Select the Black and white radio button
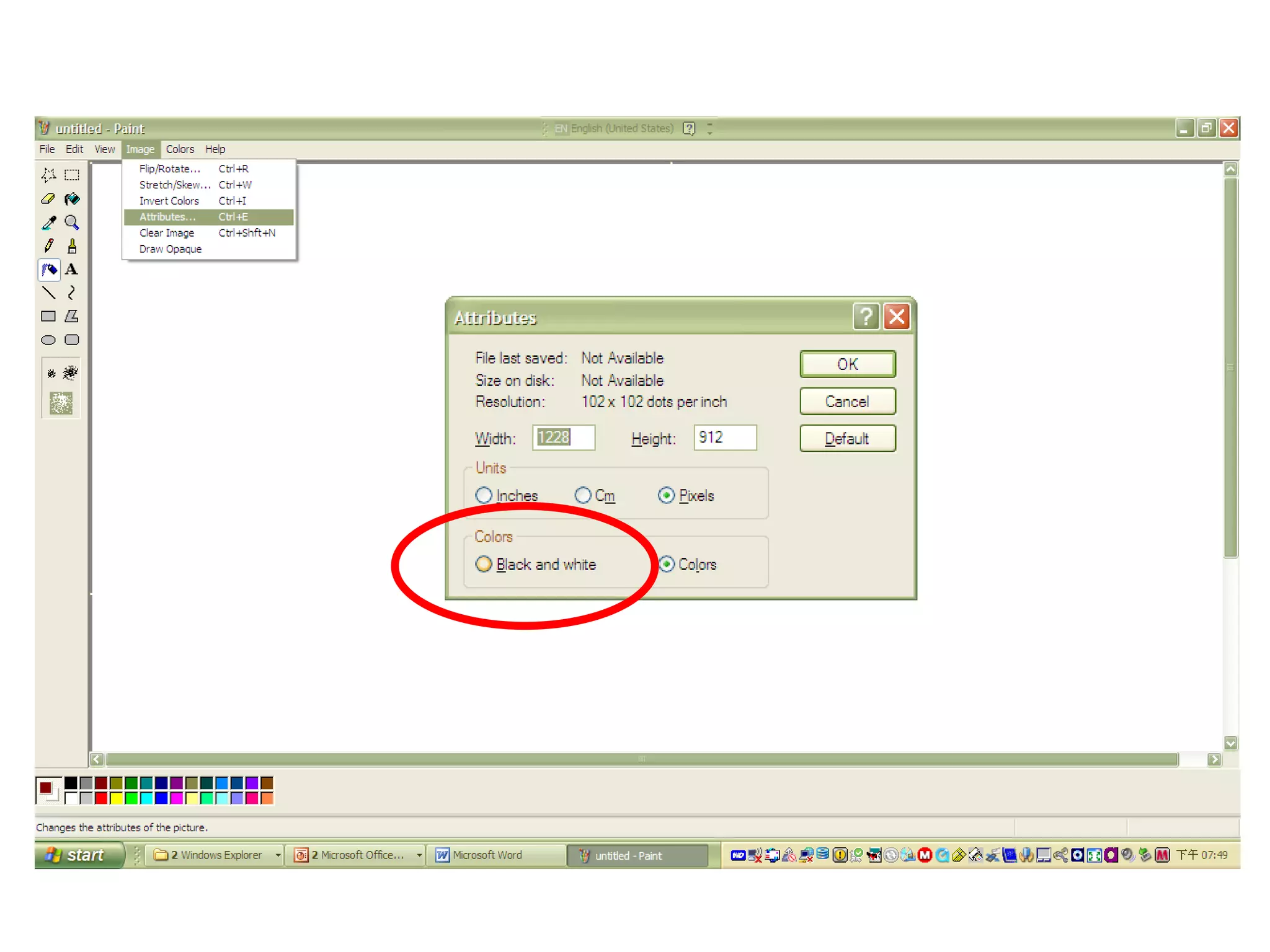Image resolution: width=1270 pixels, height=952 pixels. pos(484,564)
